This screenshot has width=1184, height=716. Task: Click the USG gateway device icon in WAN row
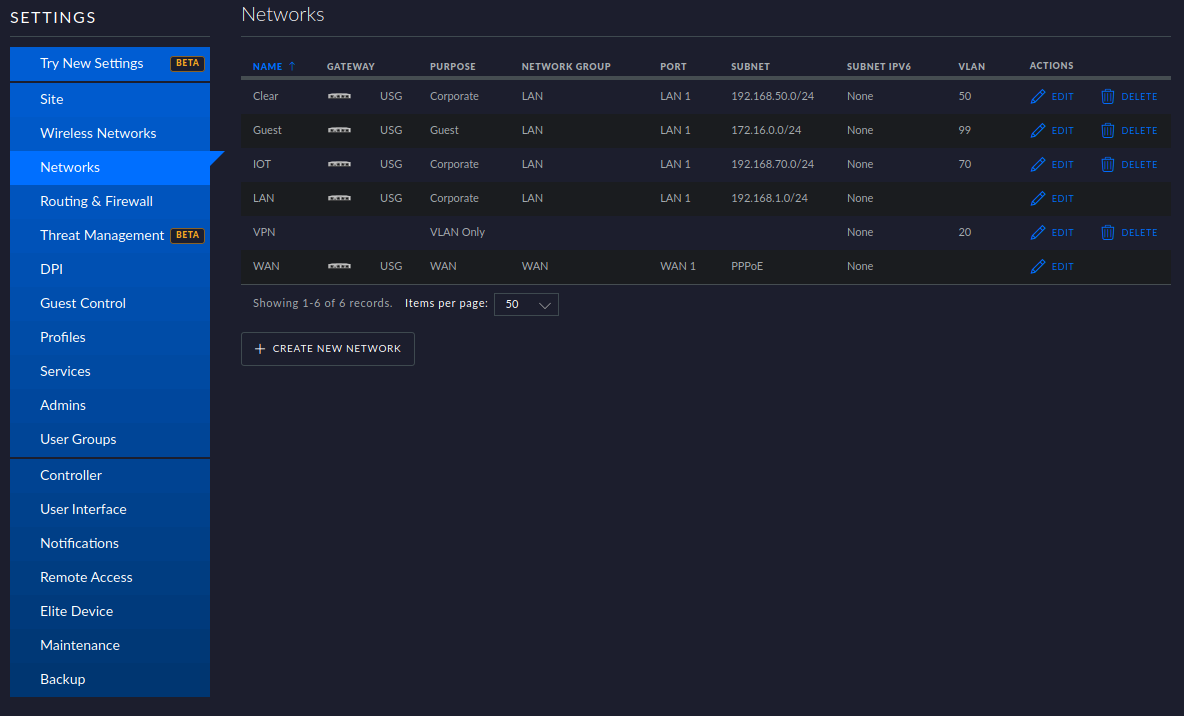tap(339, 266)
